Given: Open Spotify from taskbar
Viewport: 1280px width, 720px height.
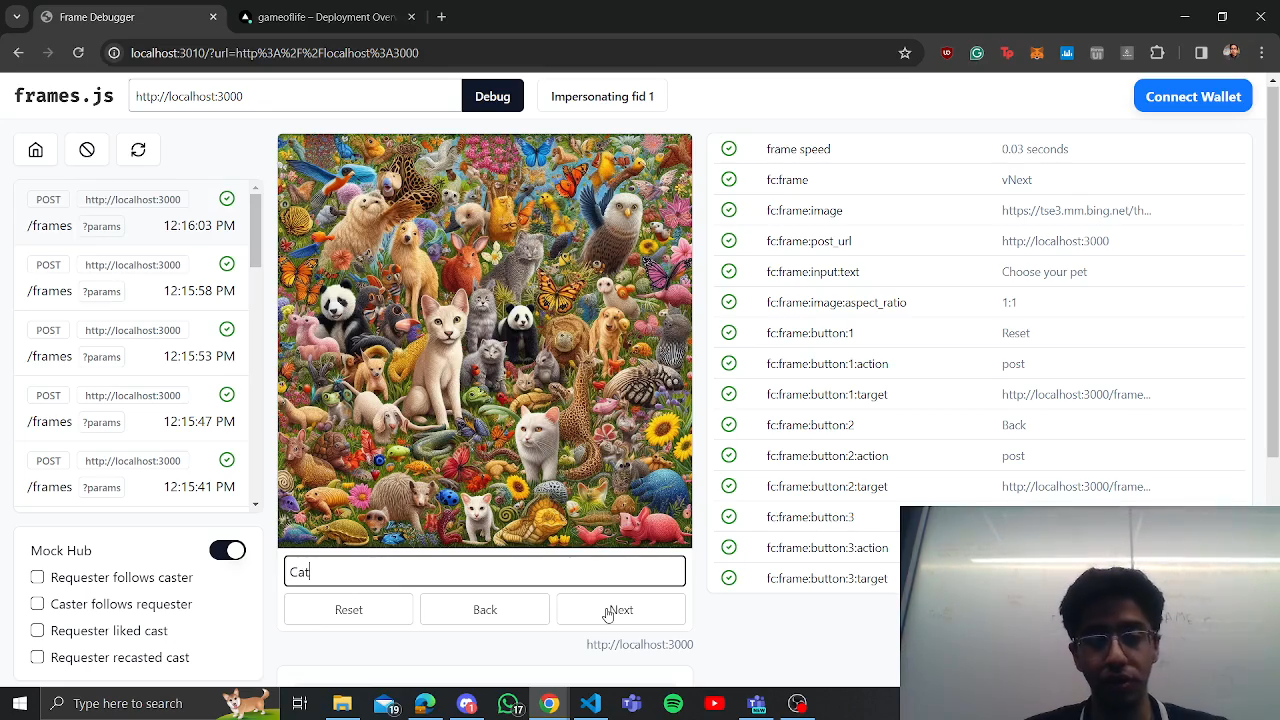Looking at the screenshot, I should (x=673, y=703).
